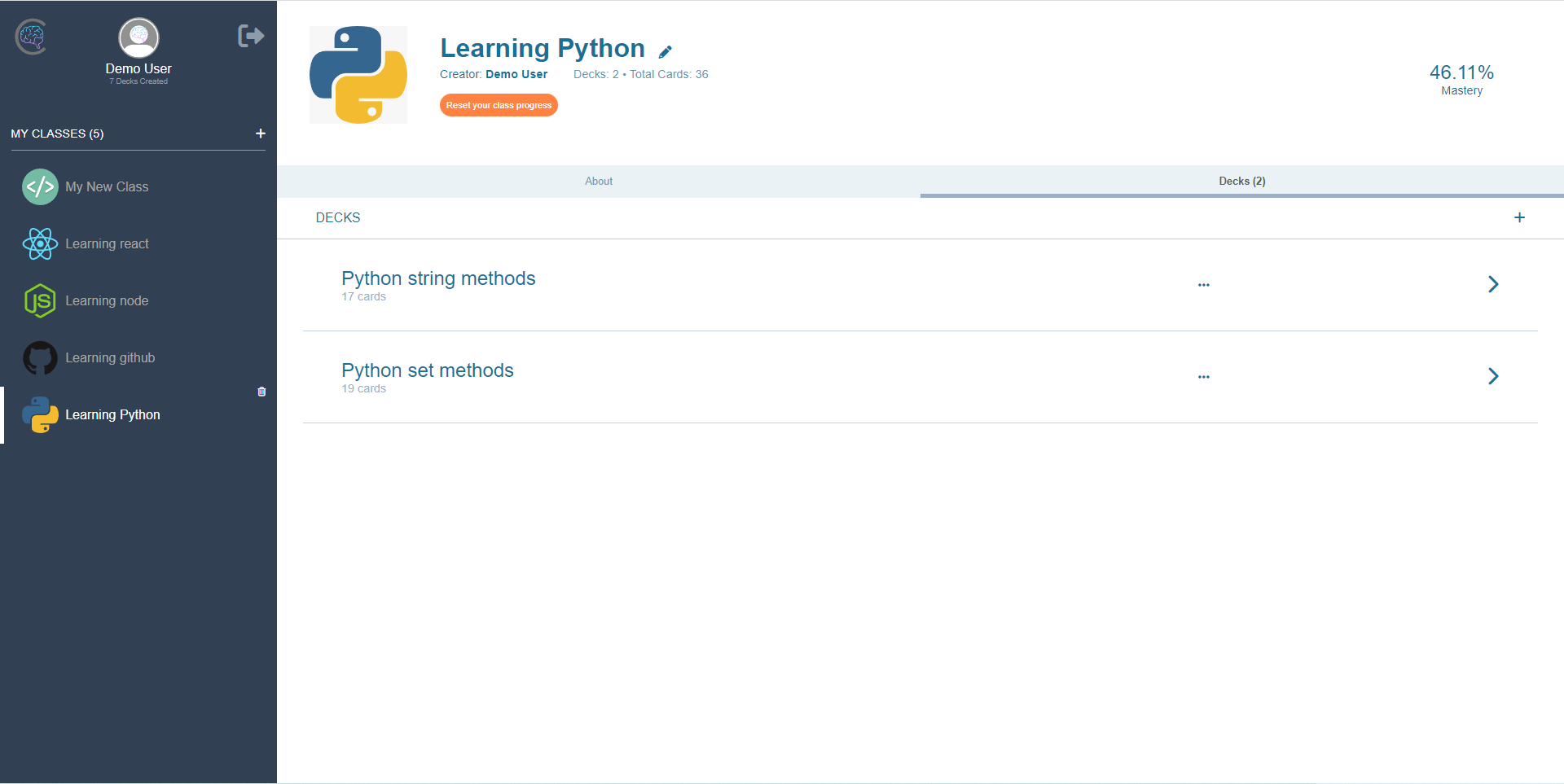
Task: Click the plus icon to add a new class
Action: pos(260,134)
